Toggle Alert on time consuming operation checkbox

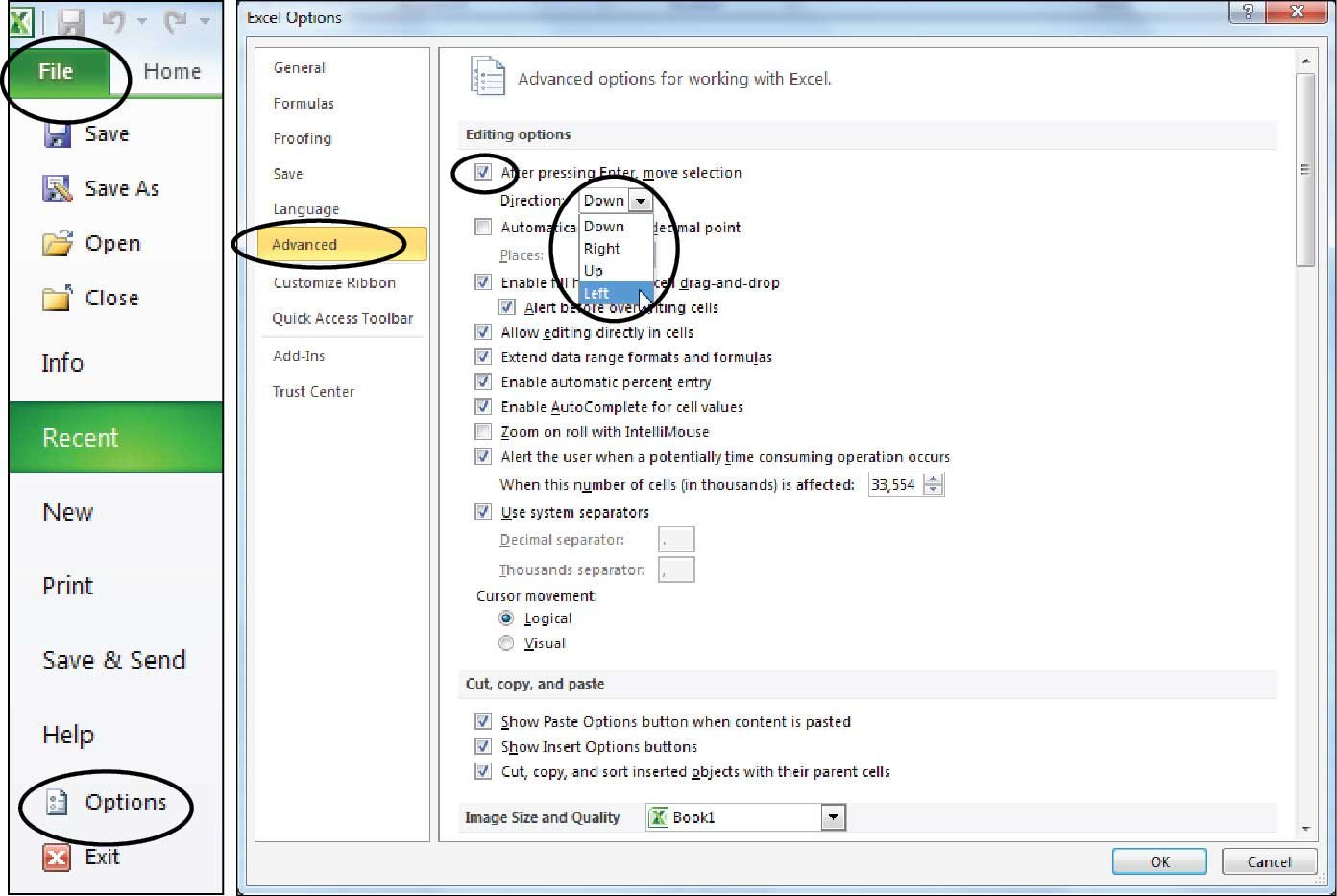pos(483,457)
